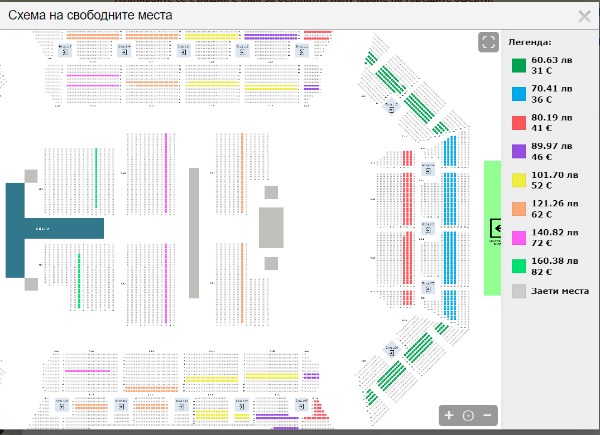
Task: Zoom out with the minus button
Action: tap(487, 415)
